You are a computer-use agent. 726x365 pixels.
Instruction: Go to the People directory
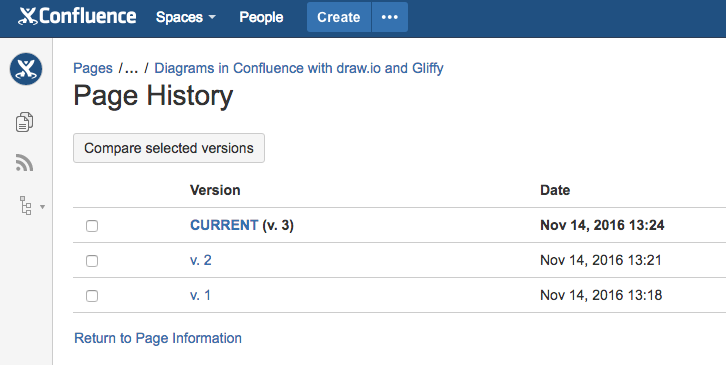261,17
